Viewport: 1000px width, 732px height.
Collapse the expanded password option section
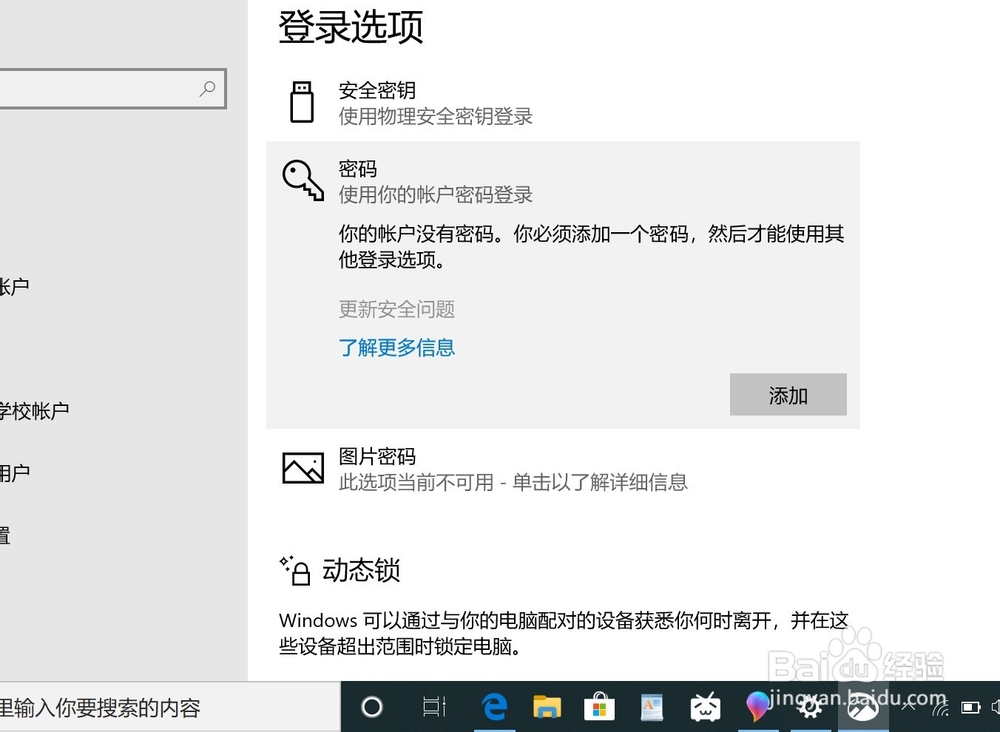[x=400, y=182]
